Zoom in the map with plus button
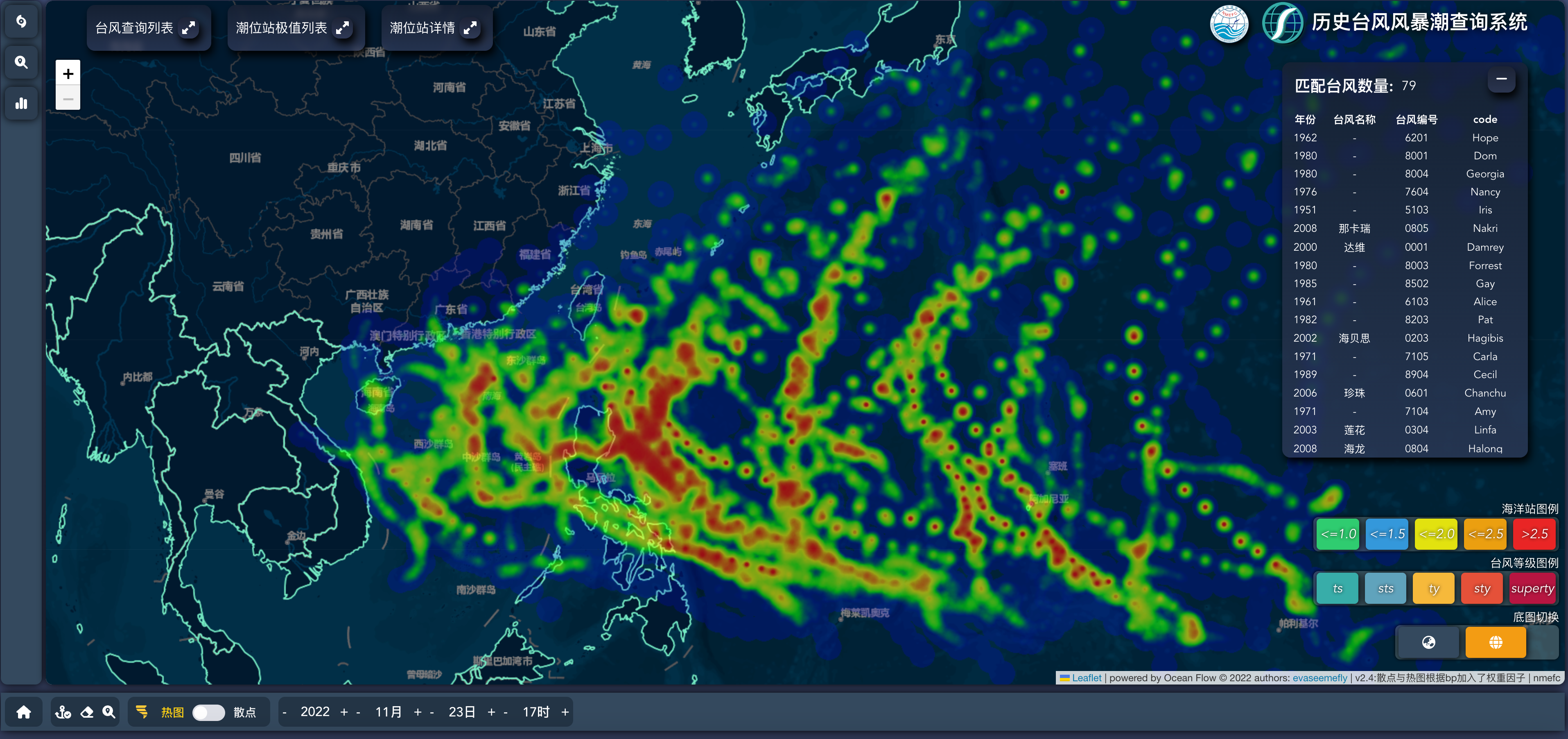 [x=68, y=74]
